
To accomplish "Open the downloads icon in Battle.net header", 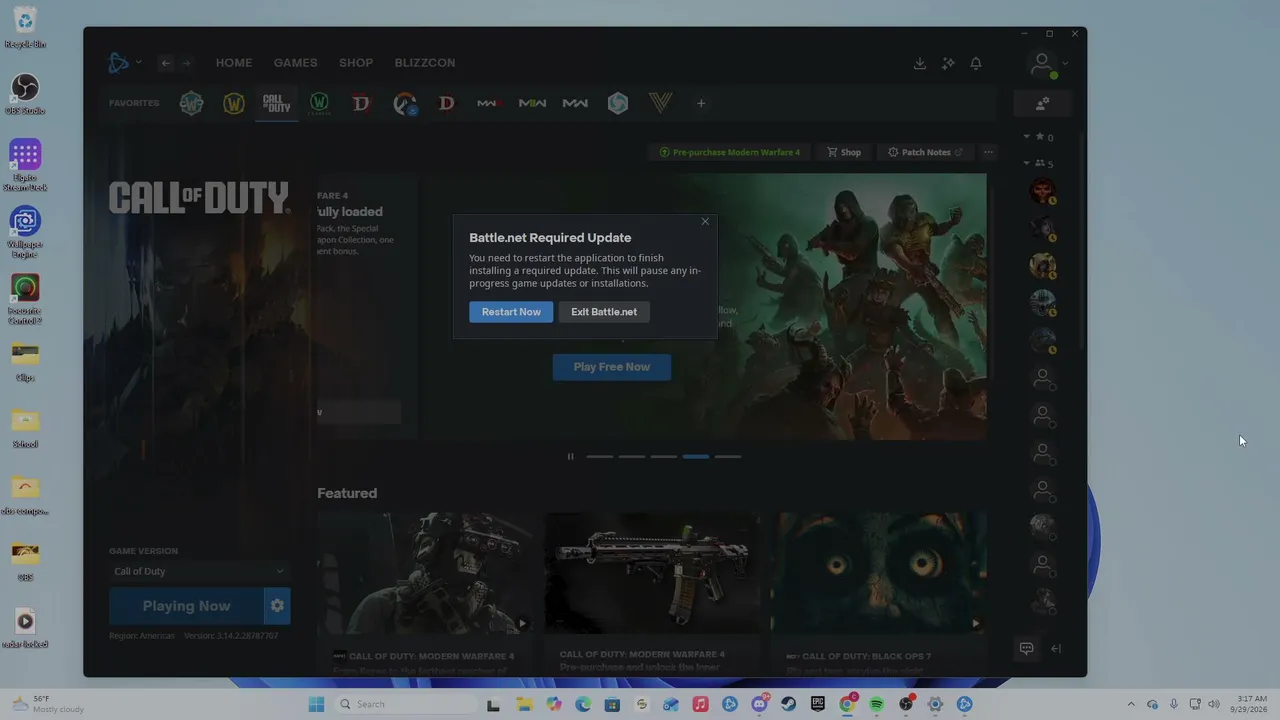I will pyautogui.click(x=920, y=63).
